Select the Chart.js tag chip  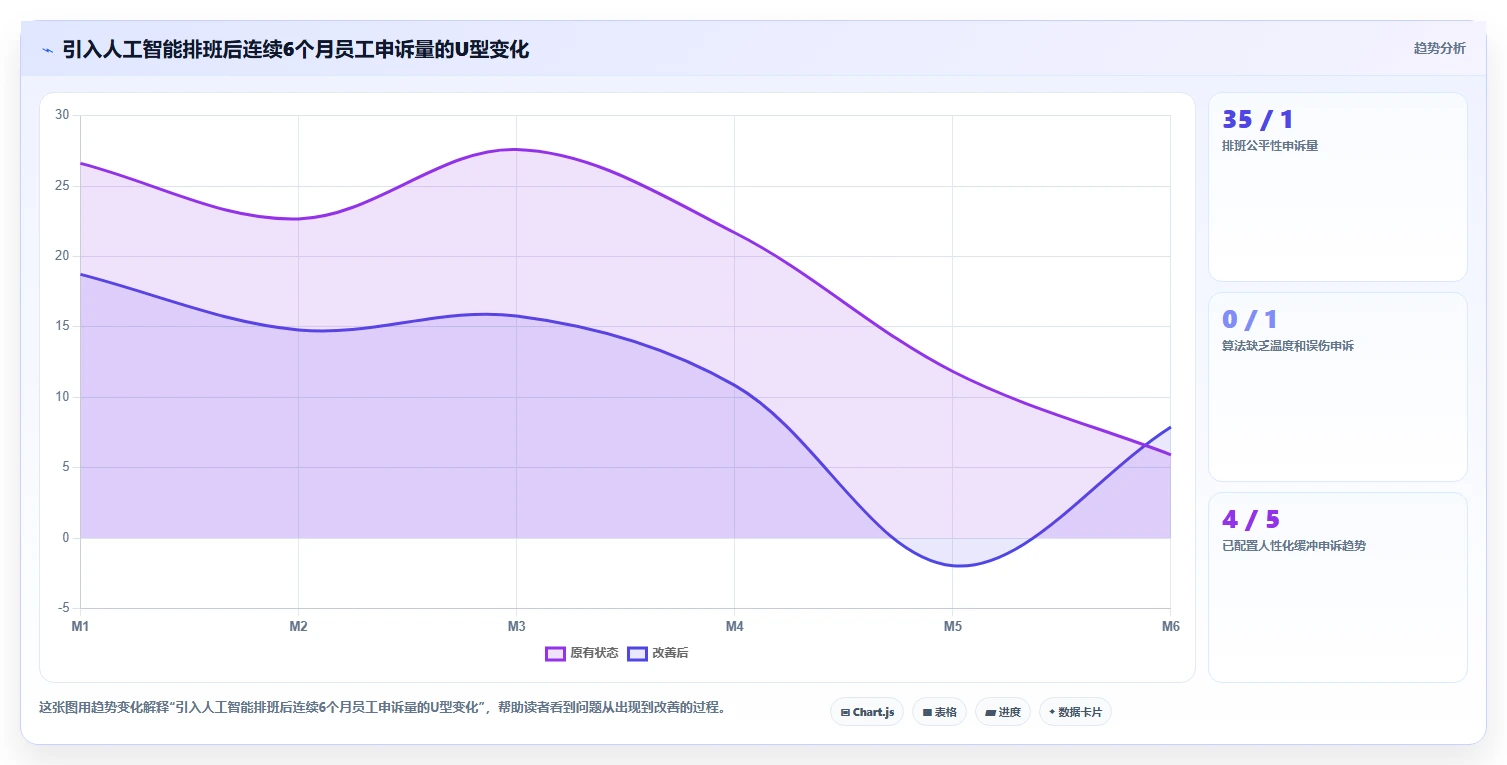coord(867,712)
